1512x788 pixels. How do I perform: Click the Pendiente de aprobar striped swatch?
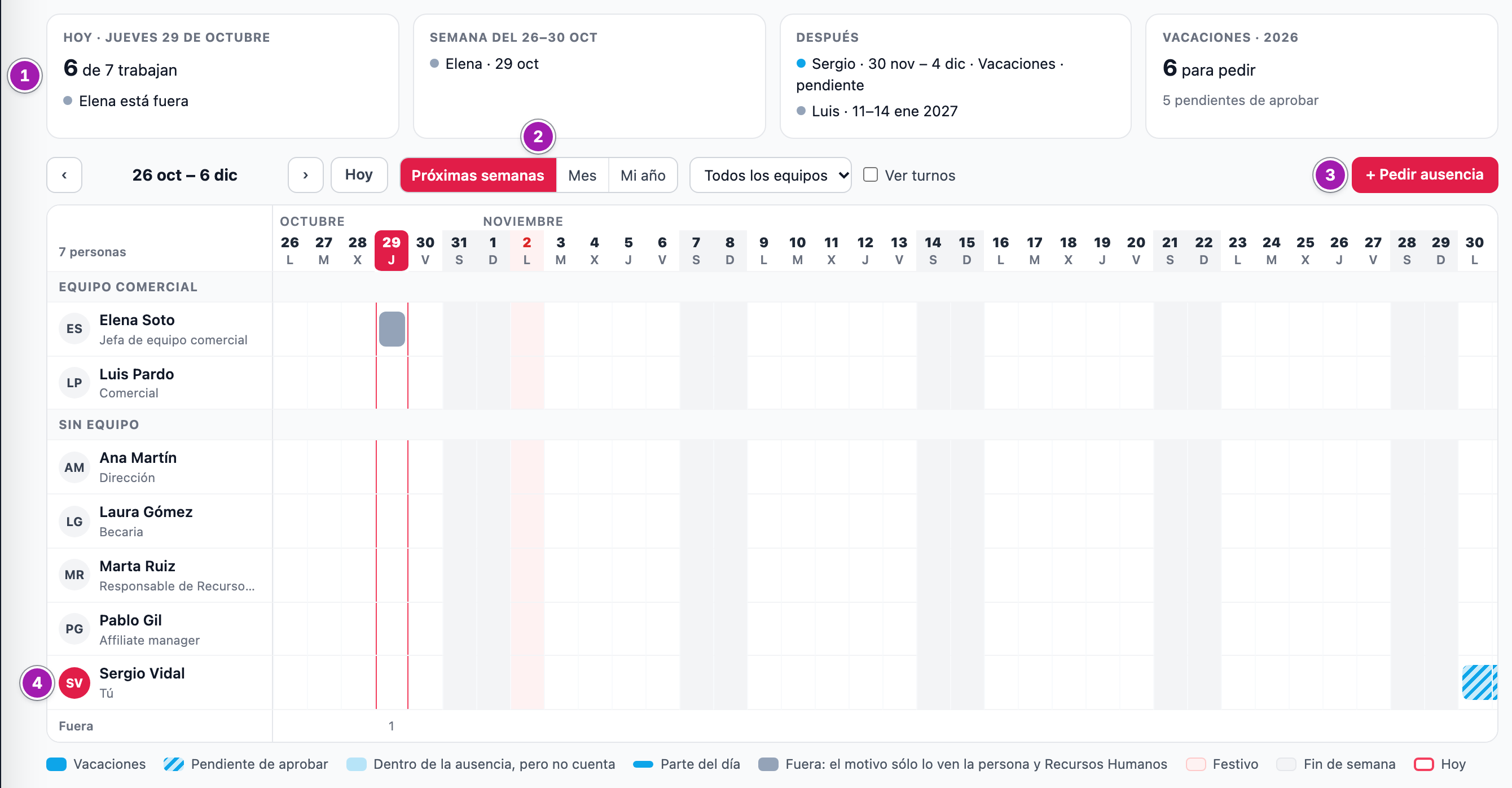coord(174,764)
